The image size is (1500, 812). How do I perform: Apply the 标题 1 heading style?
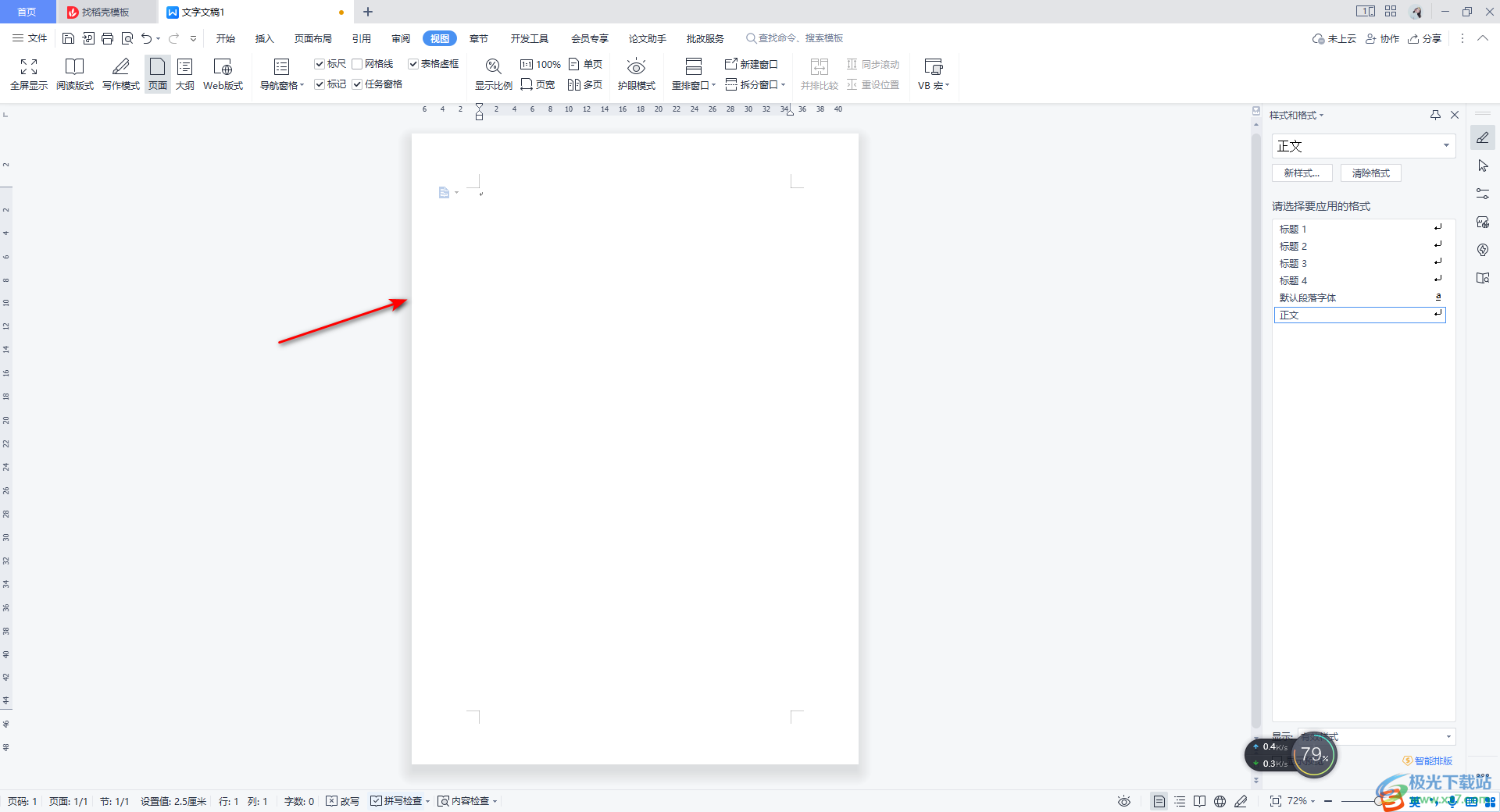1359,229
